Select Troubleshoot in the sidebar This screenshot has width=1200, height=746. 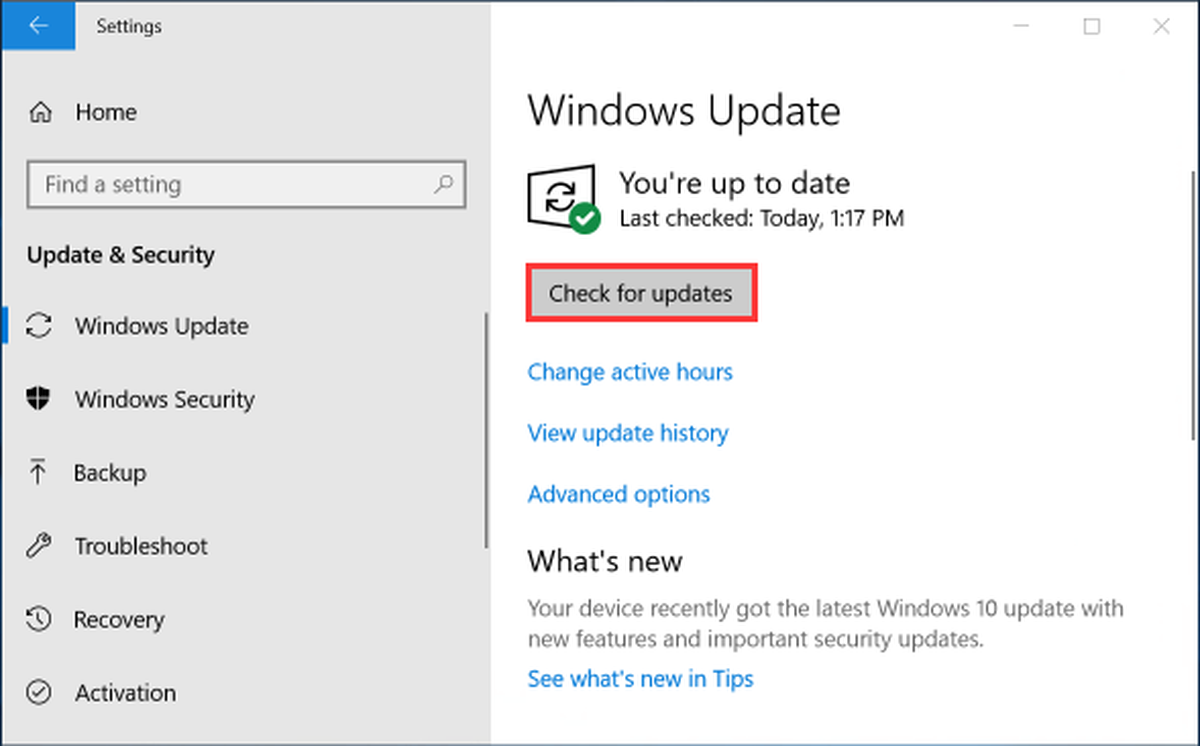141,546
